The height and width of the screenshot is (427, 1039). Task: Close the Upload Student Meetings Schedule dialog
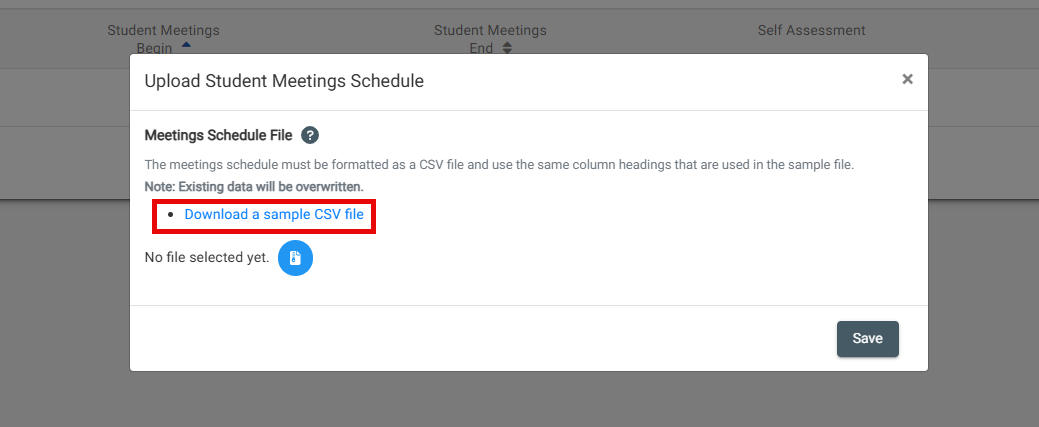[x=907, y=80]
